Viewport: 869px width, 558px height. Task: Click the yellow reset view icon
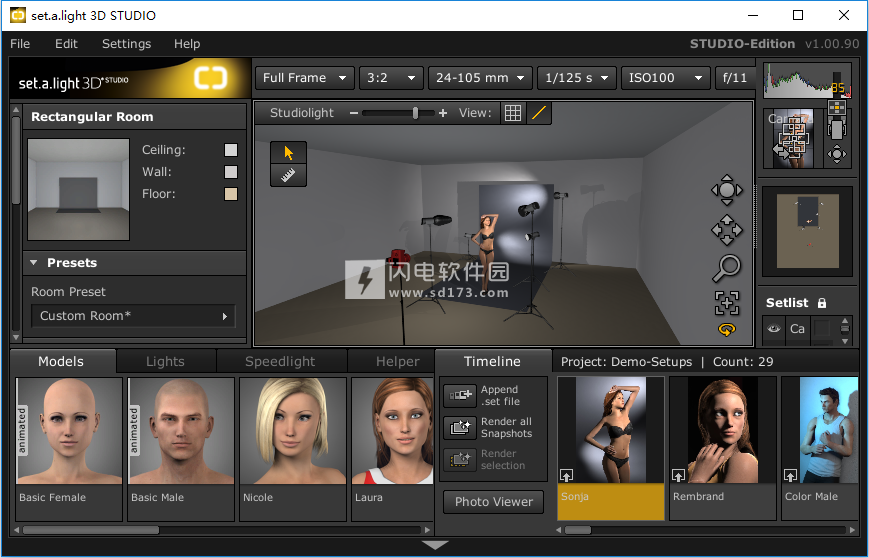(727, 330)
